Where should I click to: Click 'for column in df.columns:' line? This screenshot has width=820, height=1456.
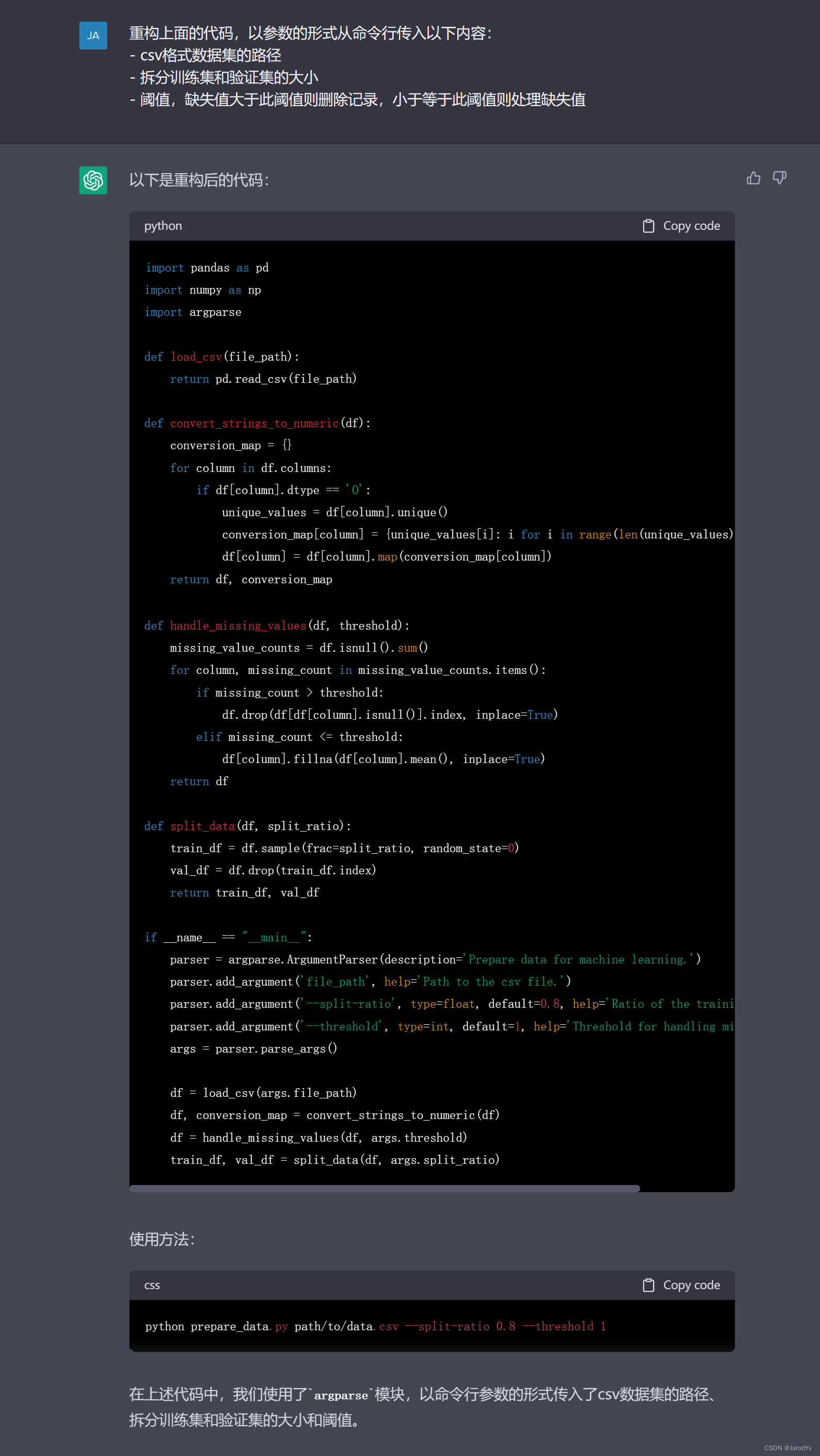pos(250,468)
